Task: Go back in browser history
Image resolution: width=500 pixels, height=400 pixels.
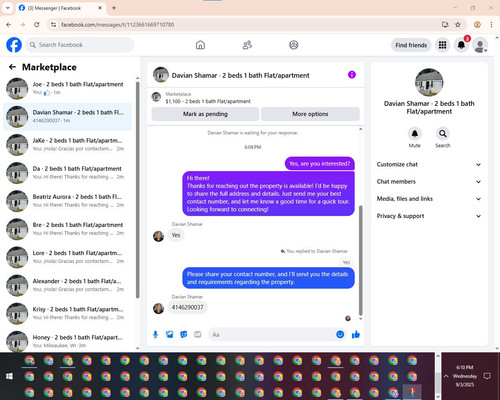Action: [x=9, y=25]
